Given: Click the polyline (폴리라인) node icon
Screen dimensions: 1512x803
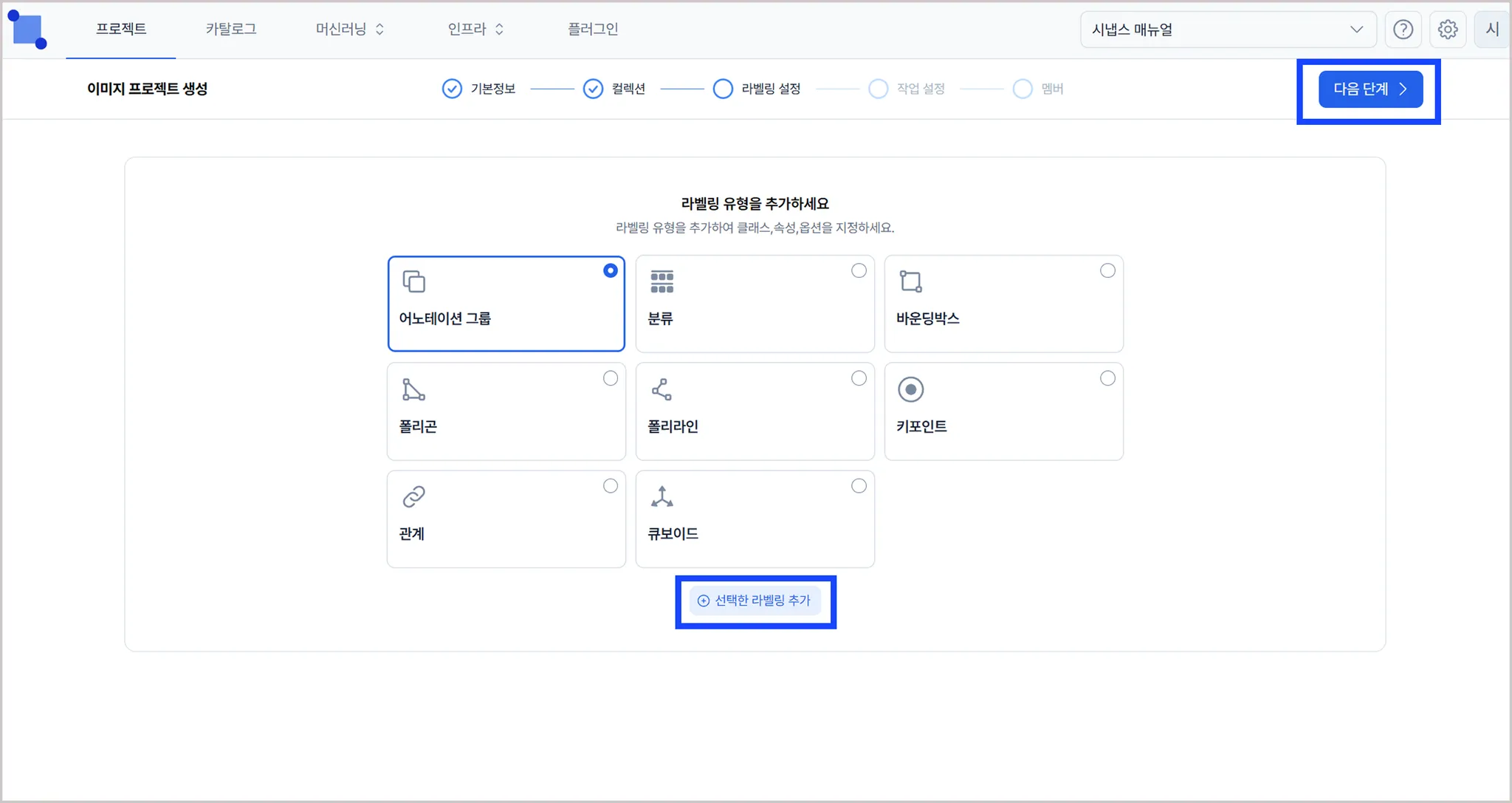Looking at the screenshot, I should click(x=661, y=389).
